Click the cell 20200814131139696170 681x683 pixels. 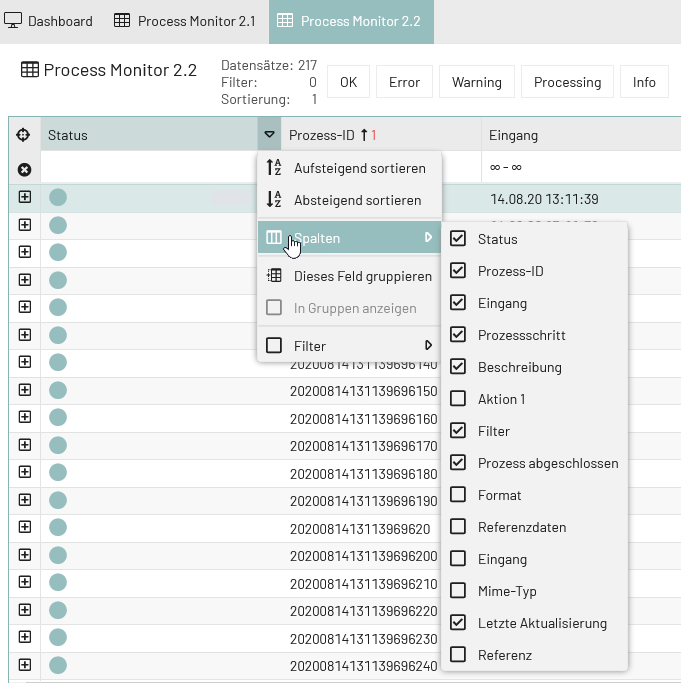tap(363, 446)
